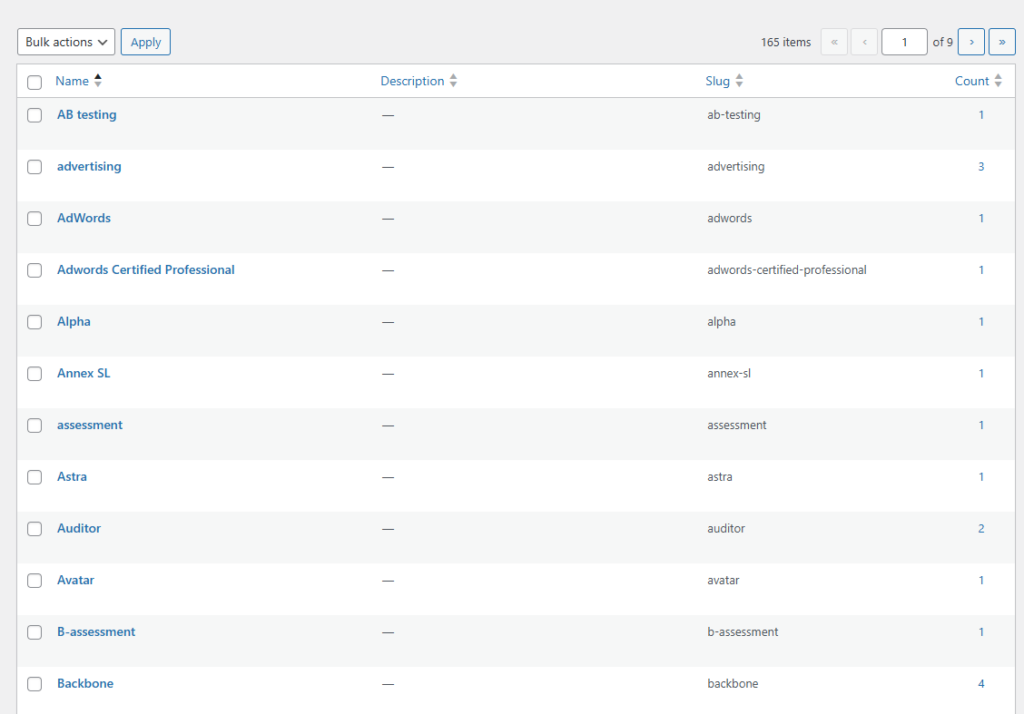View posts count for advertising tag

click(980, 166)
